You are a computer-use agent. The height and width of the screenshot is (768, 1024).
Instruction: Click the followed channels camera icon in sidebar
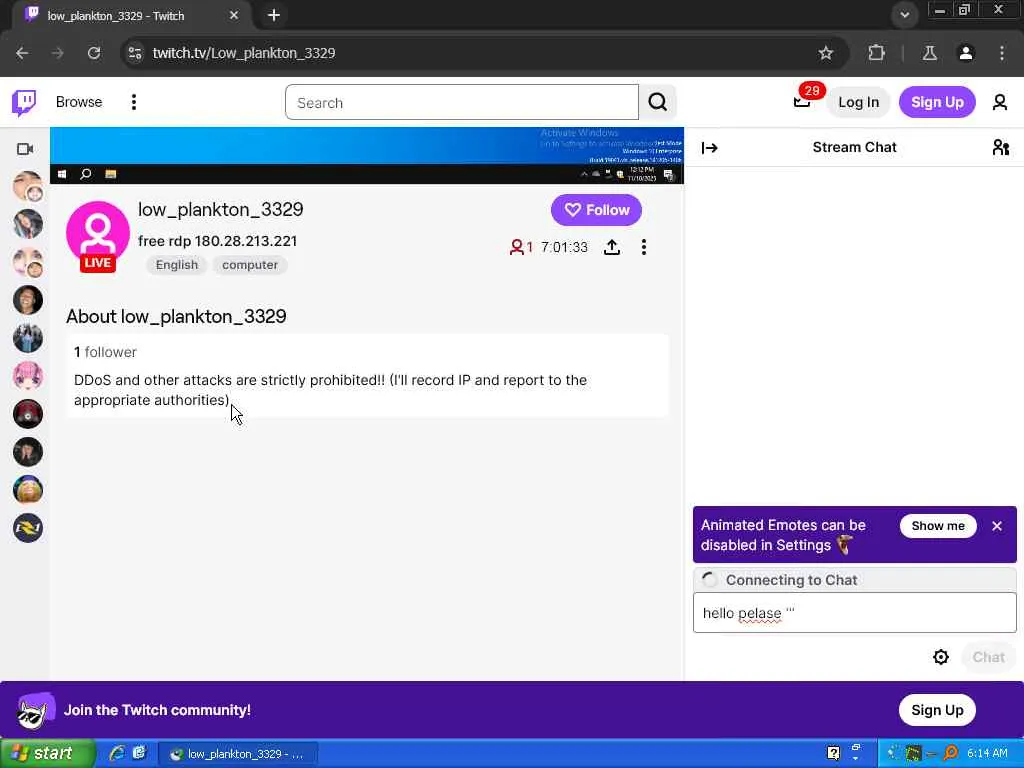(25, 150)
